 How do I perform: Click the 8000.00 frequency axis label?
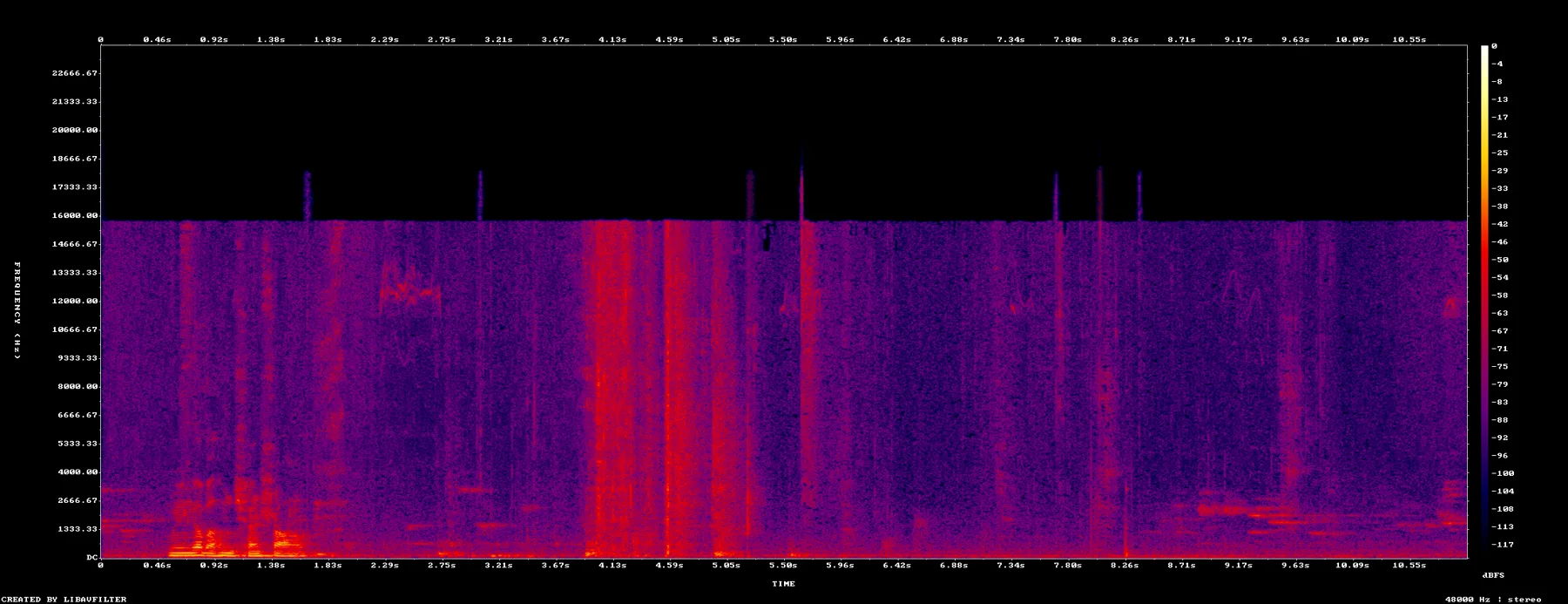[x=78, y=387]
